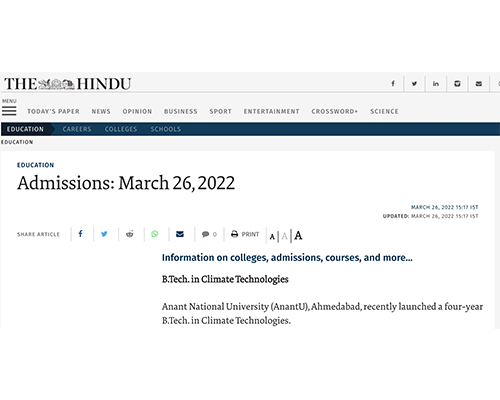Open the comments bubble showing 0
This screenshot has height=400, width=500.
point(209,234)
